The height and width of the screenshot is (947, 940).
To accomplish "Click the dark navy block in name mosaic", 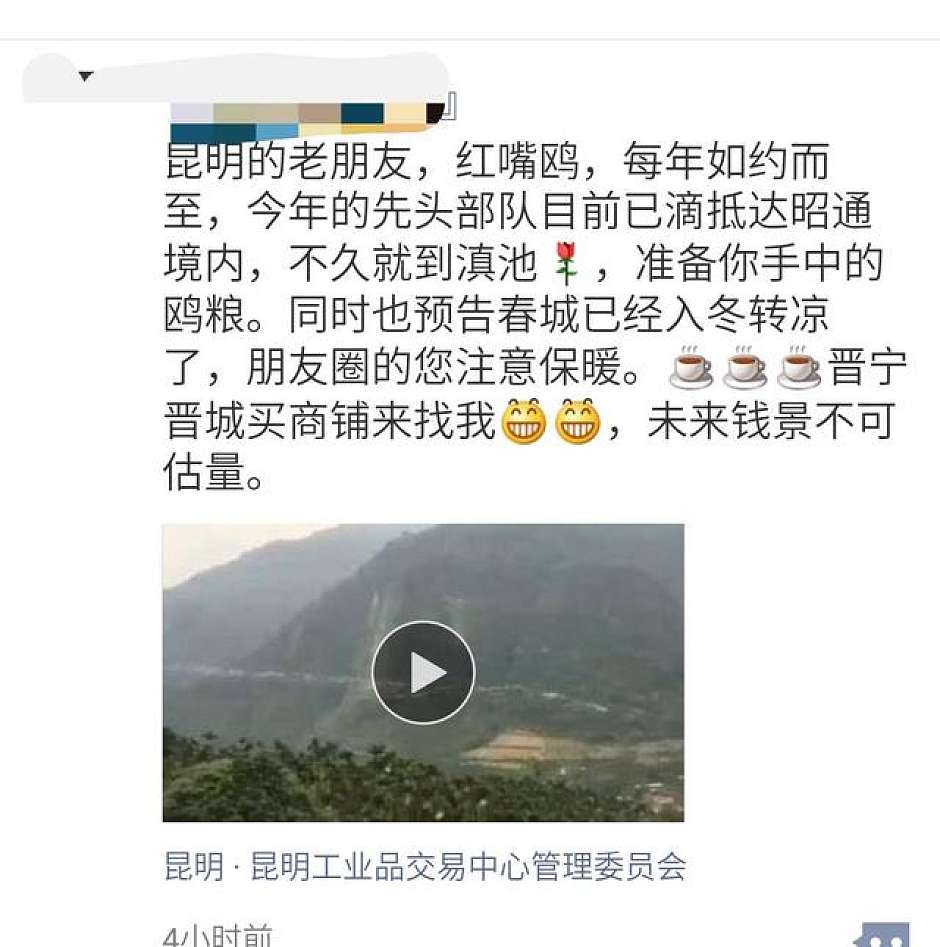I will pyautogui.click(x=362, y=113).
